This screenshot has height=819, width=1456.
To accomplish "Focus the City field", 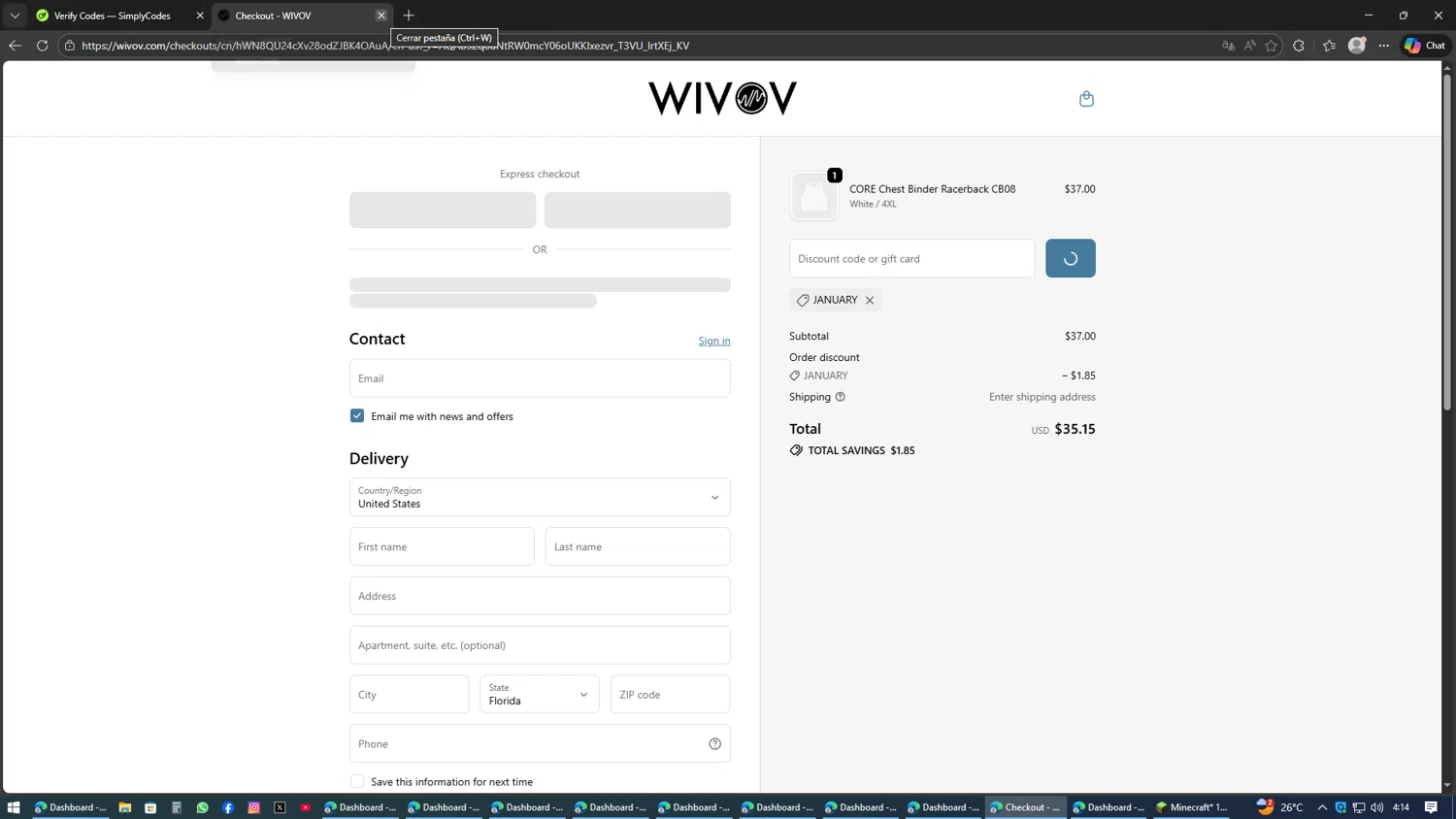I will click(x=410, y=695).
